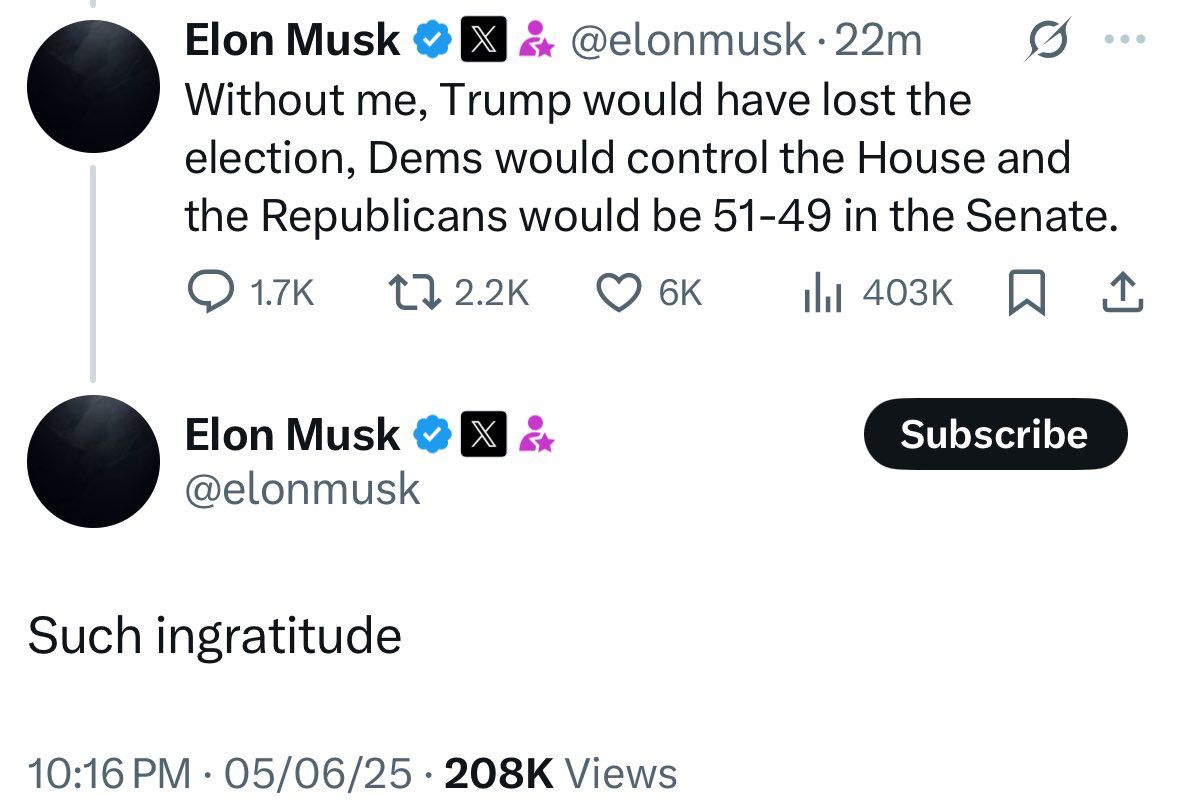Click the lower tweet's profile avatar
This screenshot has height=801, width=1179.
(93, 461)
